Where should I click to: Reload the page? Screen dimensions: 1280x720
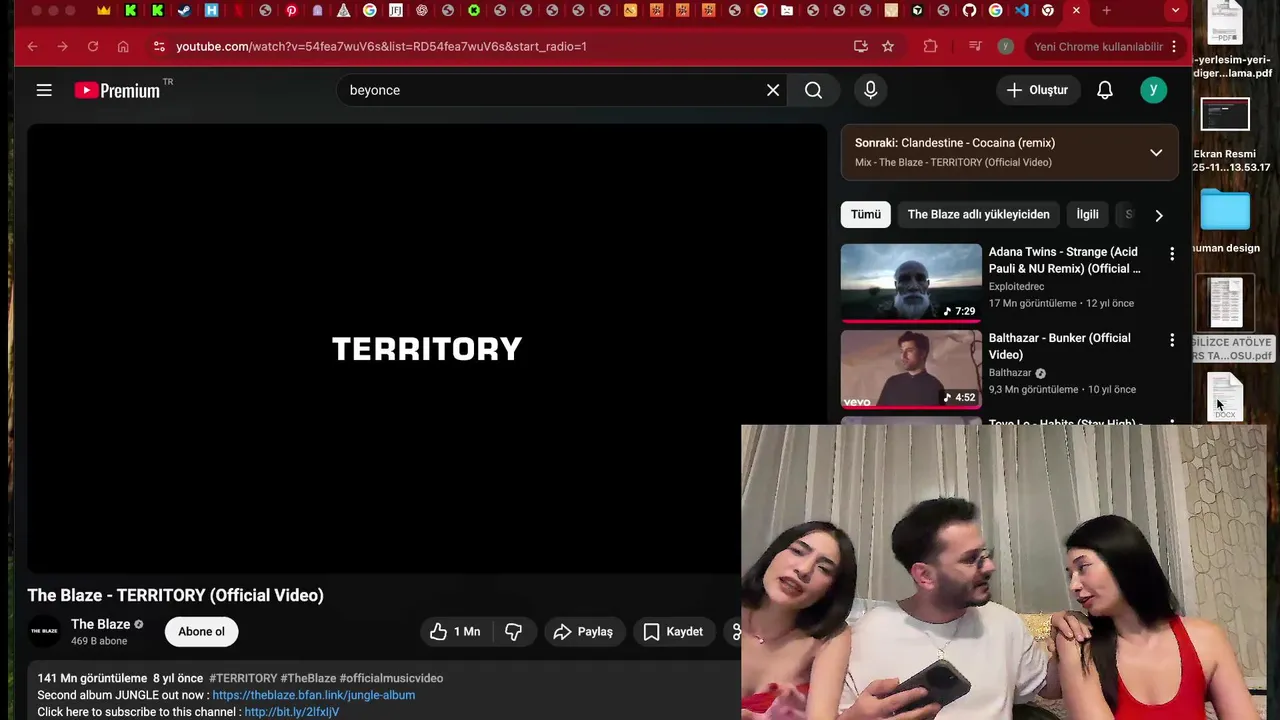coord(93,46)
